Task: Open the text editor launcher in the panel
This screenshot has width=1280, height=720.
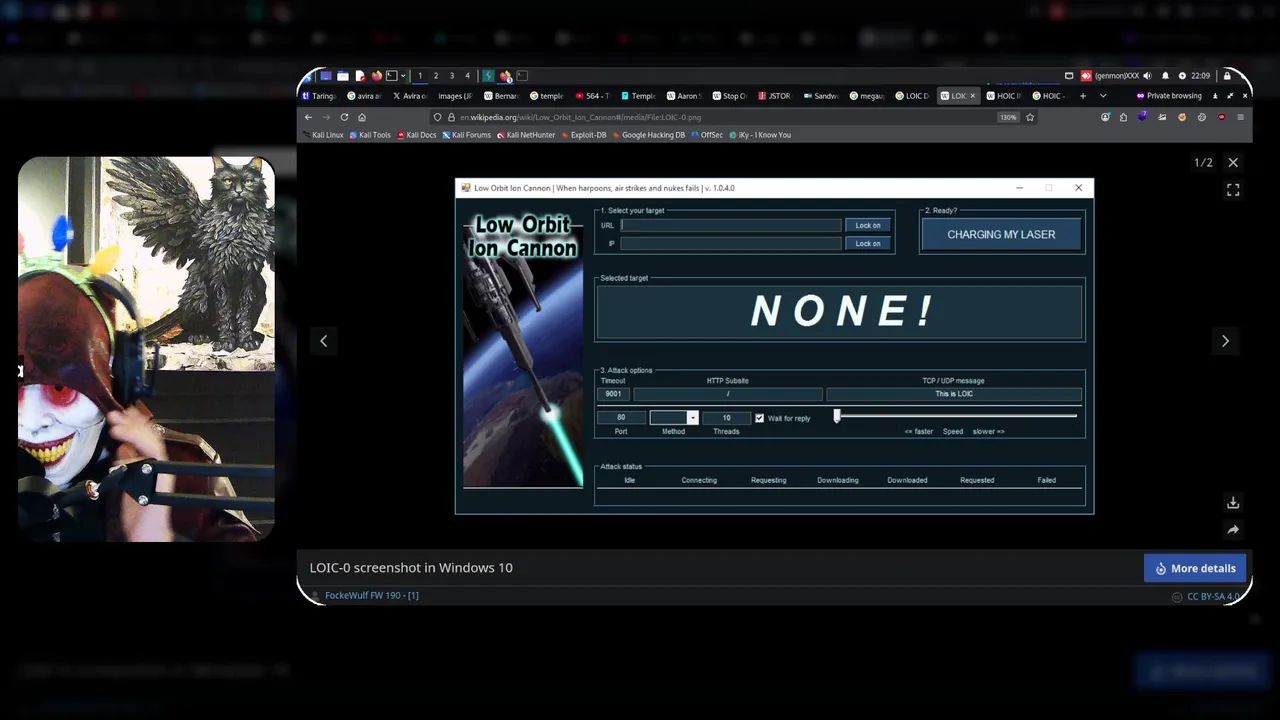Action: click(x=360, y=76)
